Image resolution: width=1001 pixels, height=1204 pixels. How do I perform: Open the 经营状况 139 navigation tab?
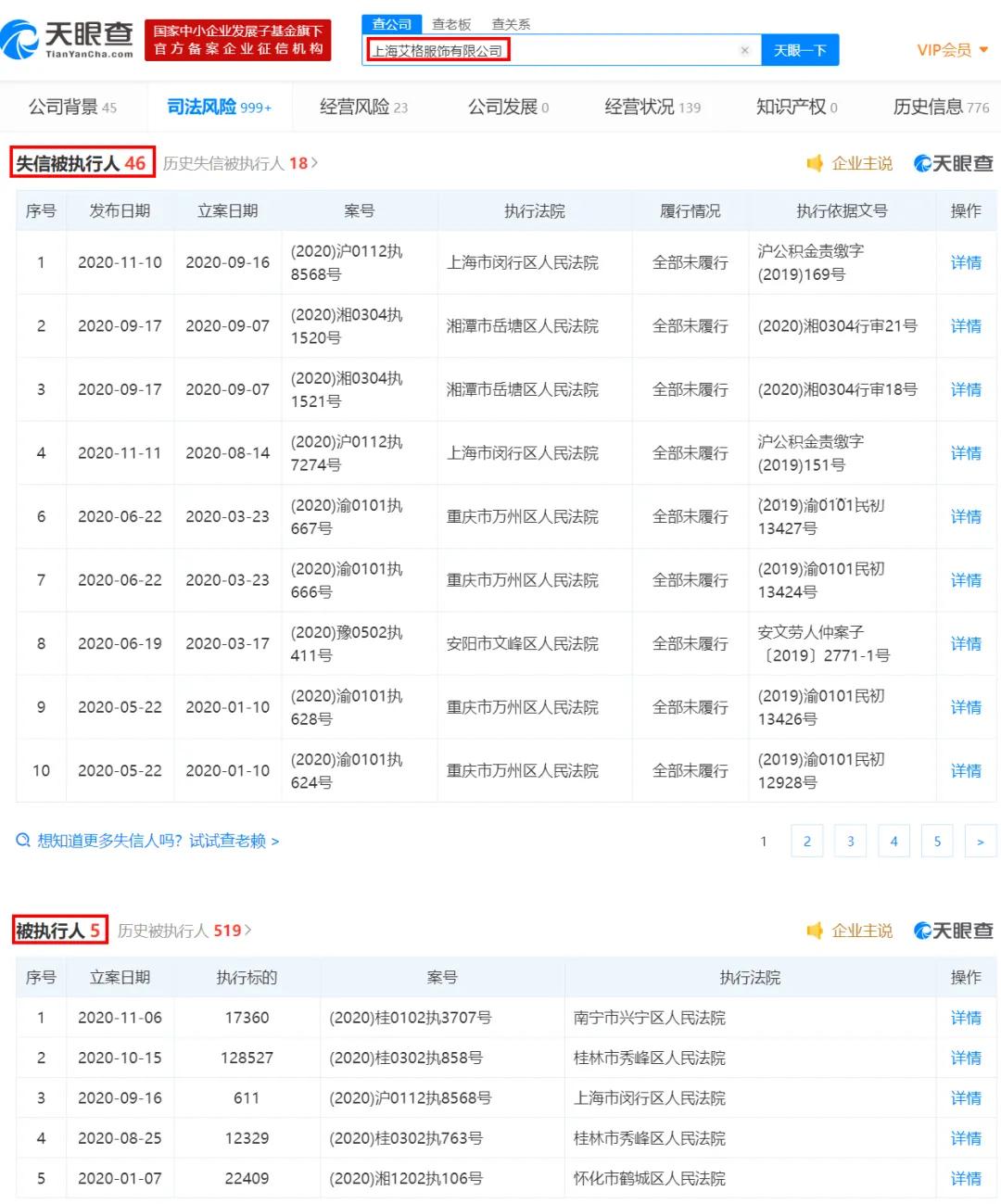(652, 106)
